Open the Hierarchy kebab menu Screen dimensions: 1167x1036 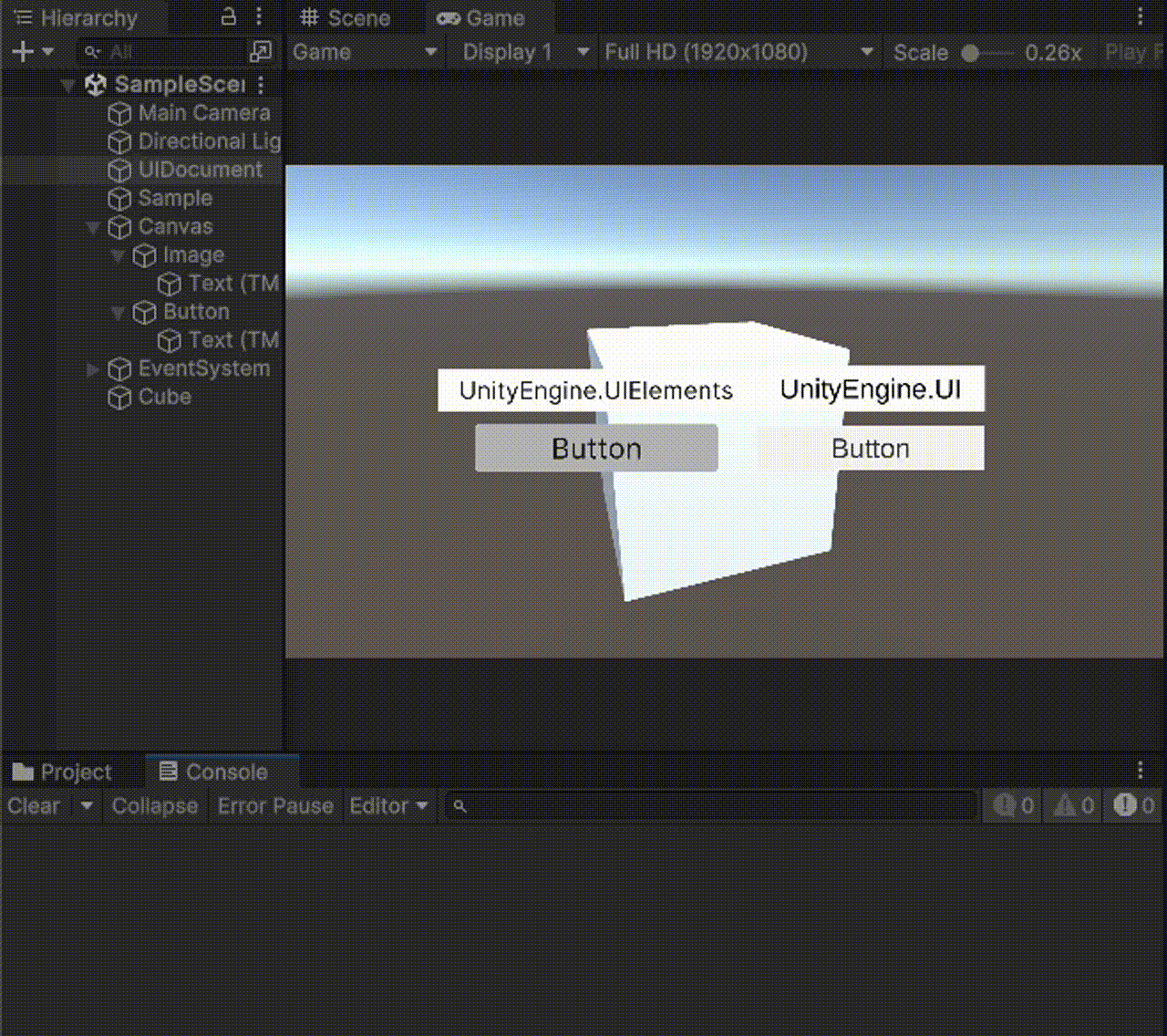[x=260, y=17]
